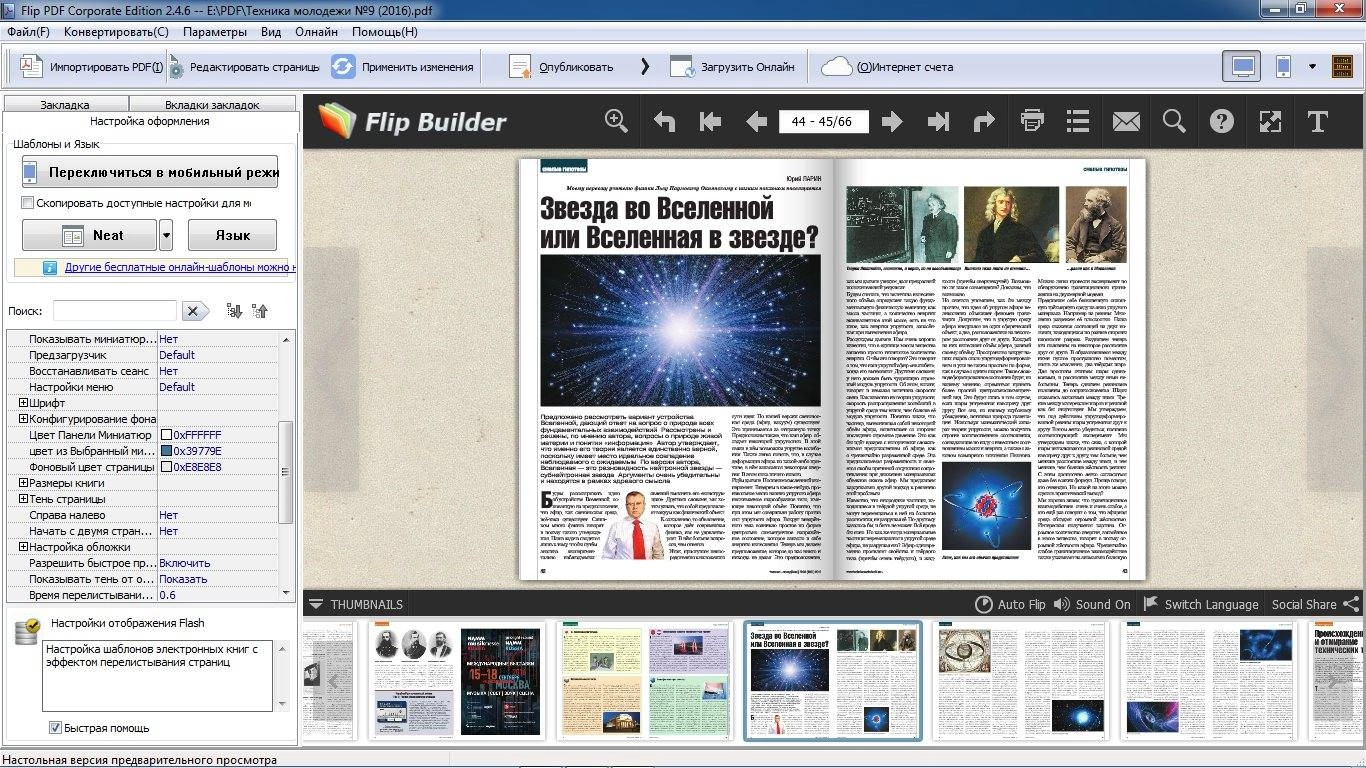
Task: Click the curved back arrow icon in viewer toolbar
Action: coord(665,122)
